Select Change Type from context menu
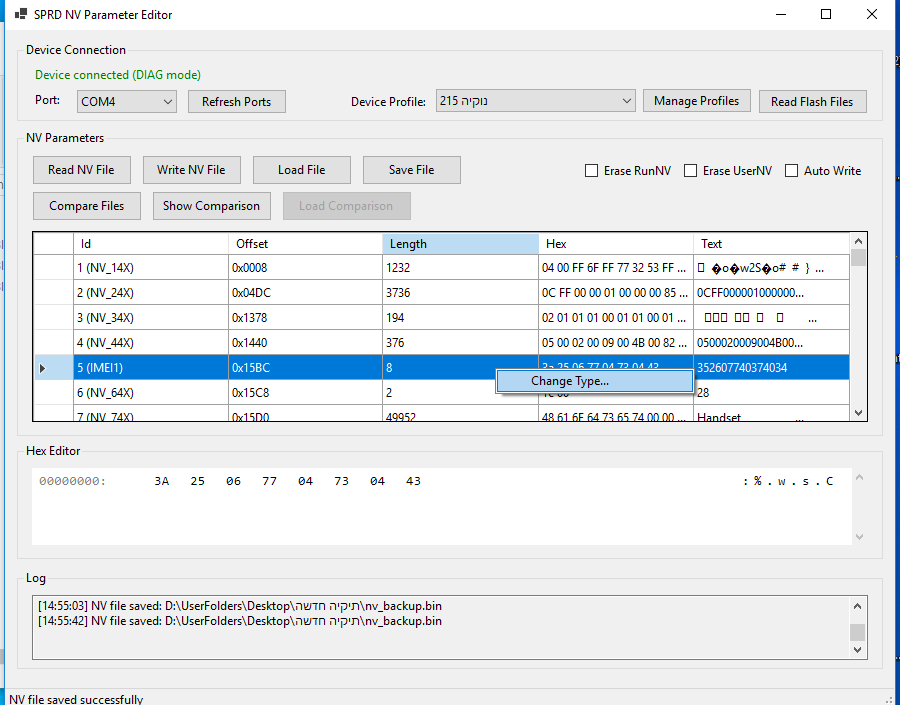900x705 pixels. pyautogui.click(x=570, y=381)
